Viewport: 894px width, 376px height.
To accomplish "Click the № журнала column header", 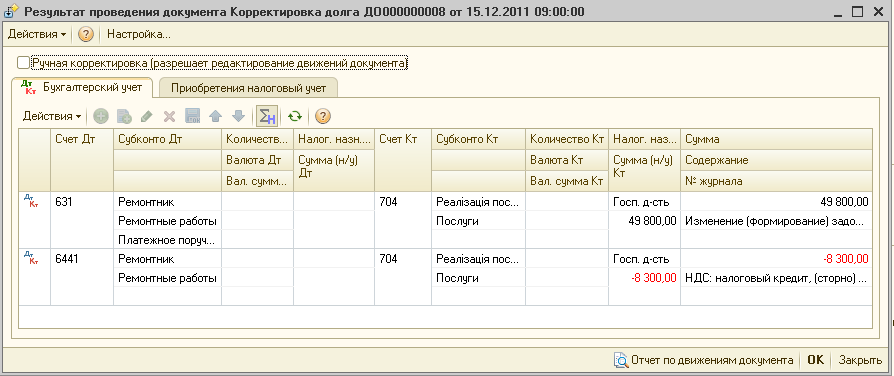I will (776, 181).
